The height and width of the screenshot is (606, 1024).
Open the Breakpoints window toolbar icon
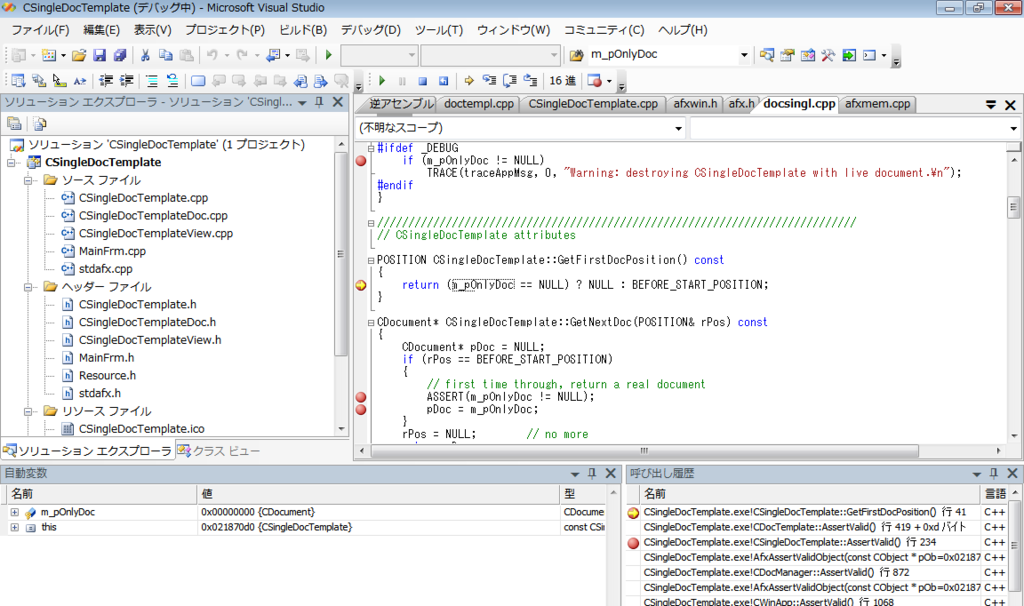(594, 81)
